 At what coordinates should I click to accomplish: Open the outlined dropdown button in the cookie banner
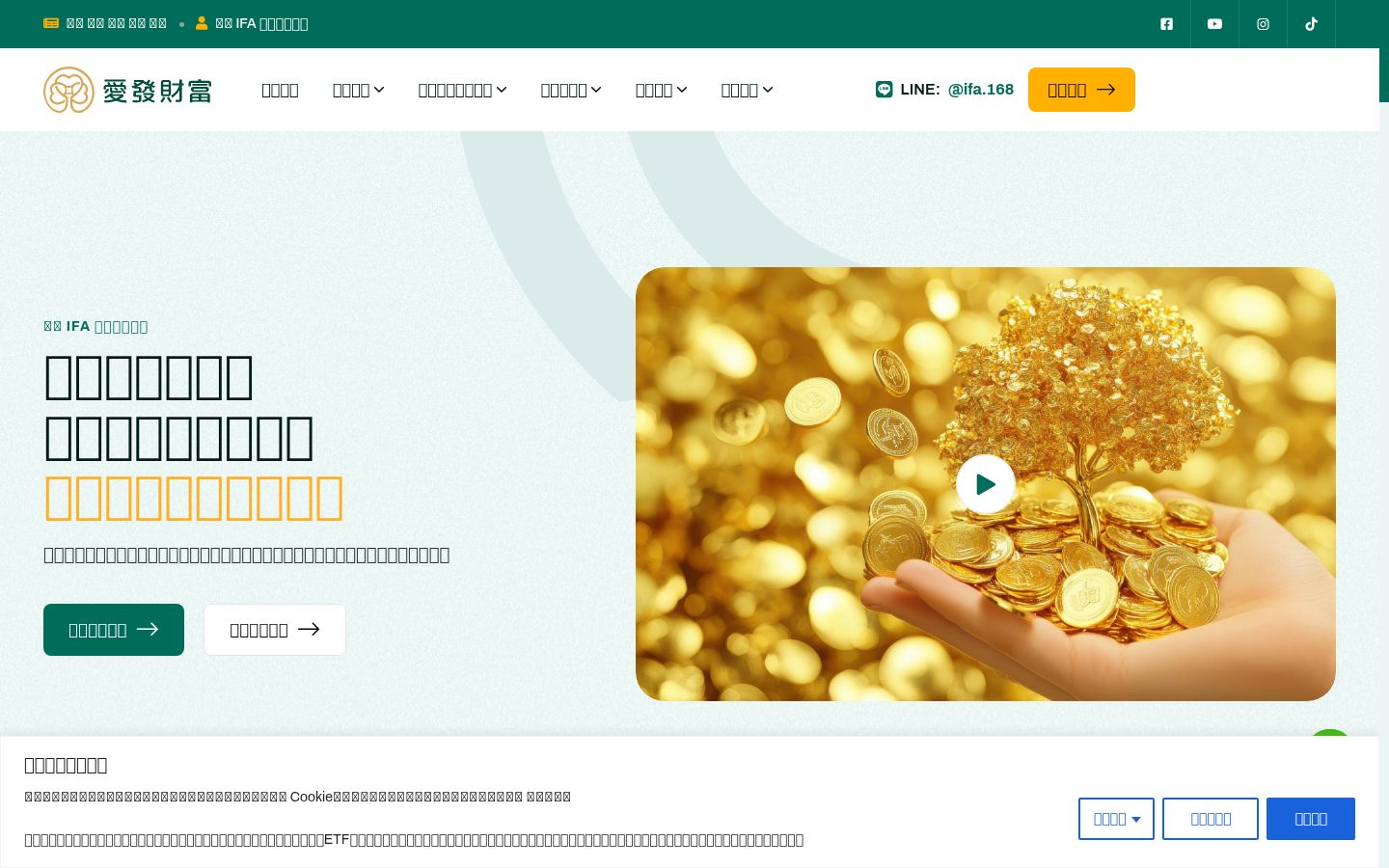pos(1116,819)
